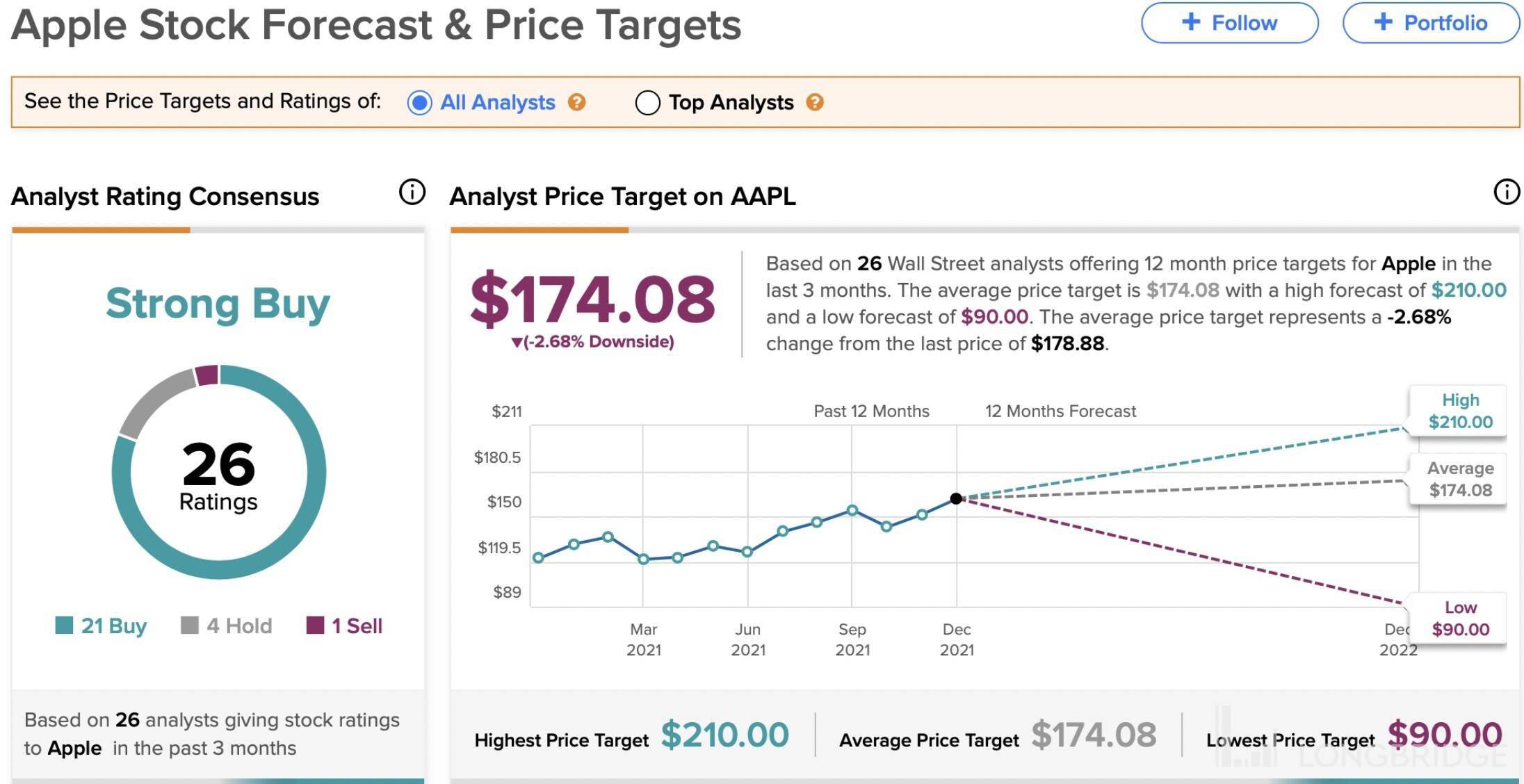The image size is (1524, 784).
Task: Click the teal 21 Buy legend swatch
Action: (x=64, y=626)
